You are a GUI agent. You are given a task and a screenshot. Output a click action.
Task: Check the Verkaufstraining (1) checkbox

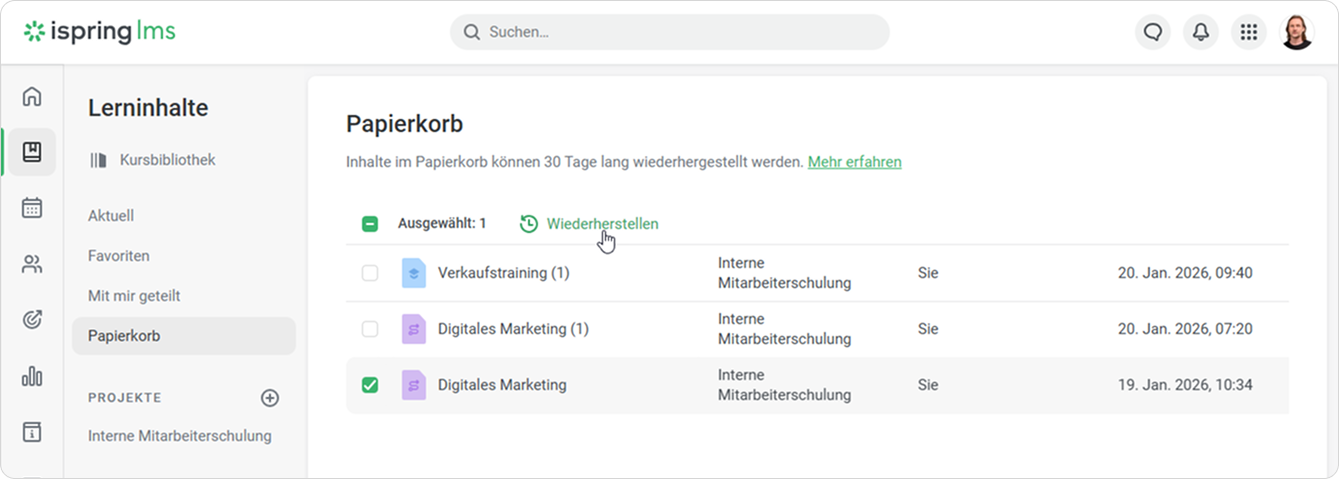coord(370,273)
